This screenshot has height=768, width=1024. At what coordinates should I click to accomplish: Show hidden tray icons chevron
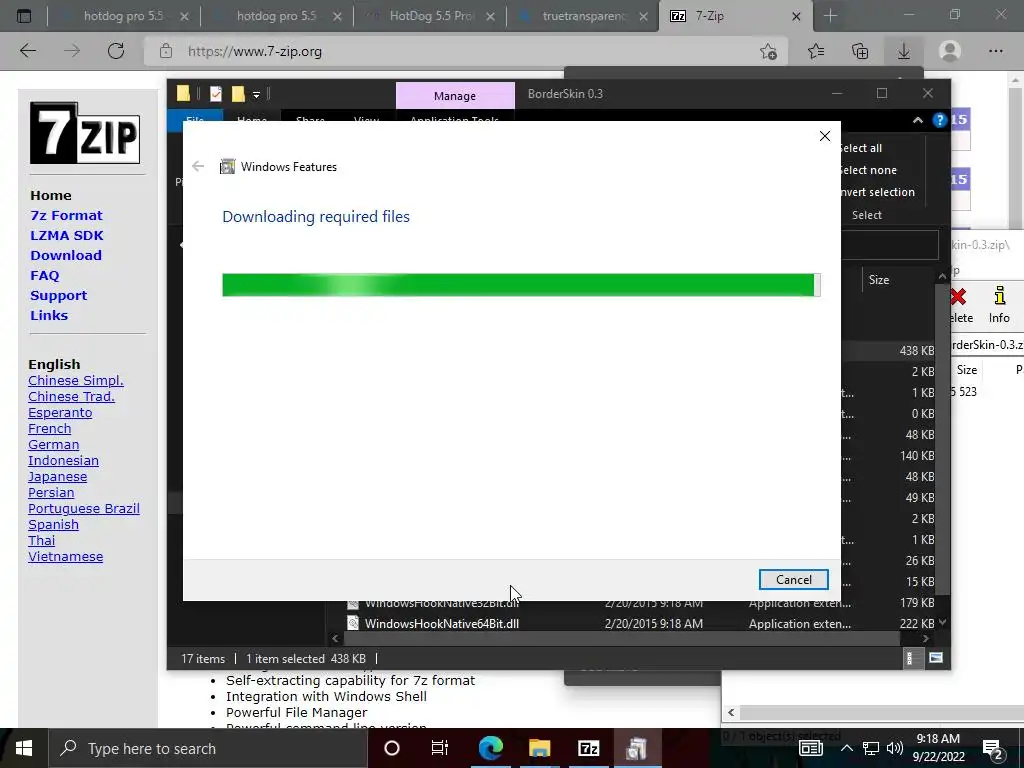(x=846, y=748)
